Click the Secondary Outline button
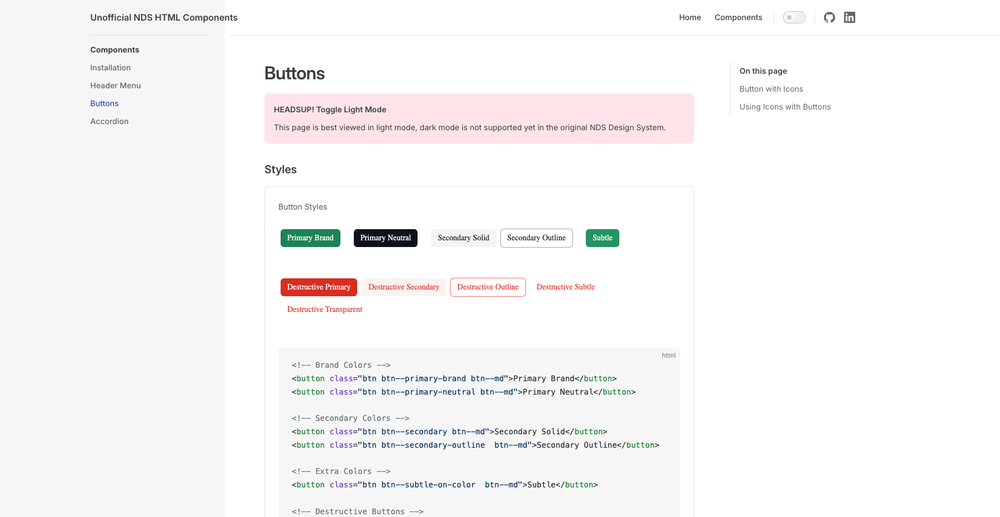This screenshot has height=517, width=1000. (x=536, y=238)
